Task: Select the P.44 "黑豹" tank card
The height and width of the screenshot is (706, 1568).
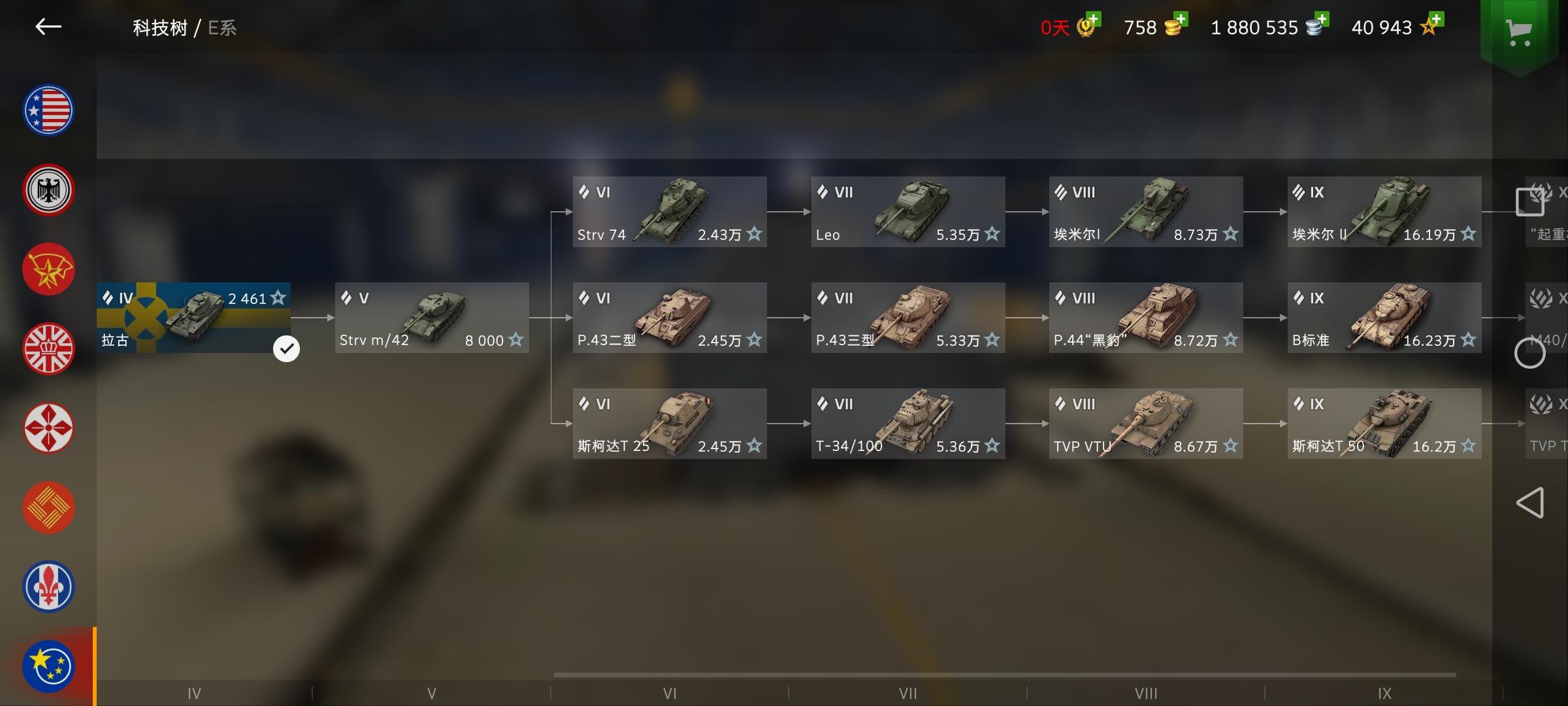Action: tap(1146, 318)
